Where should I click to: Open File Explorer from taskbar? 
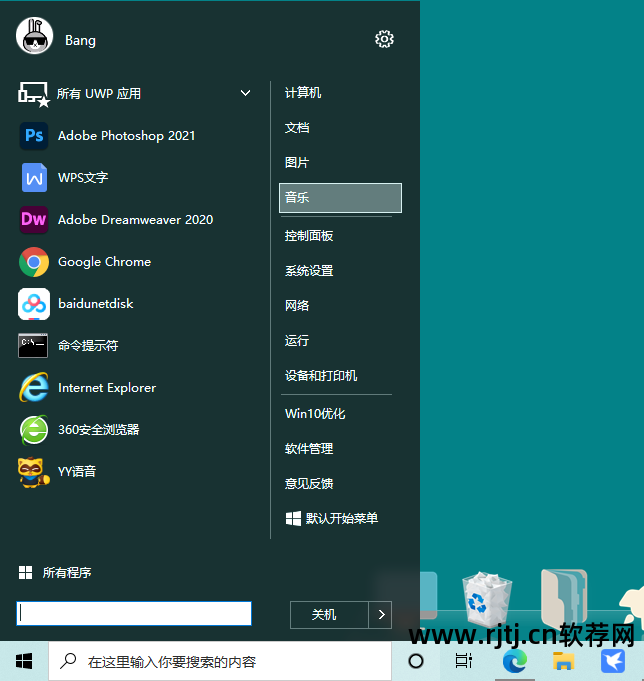(564, 661)
